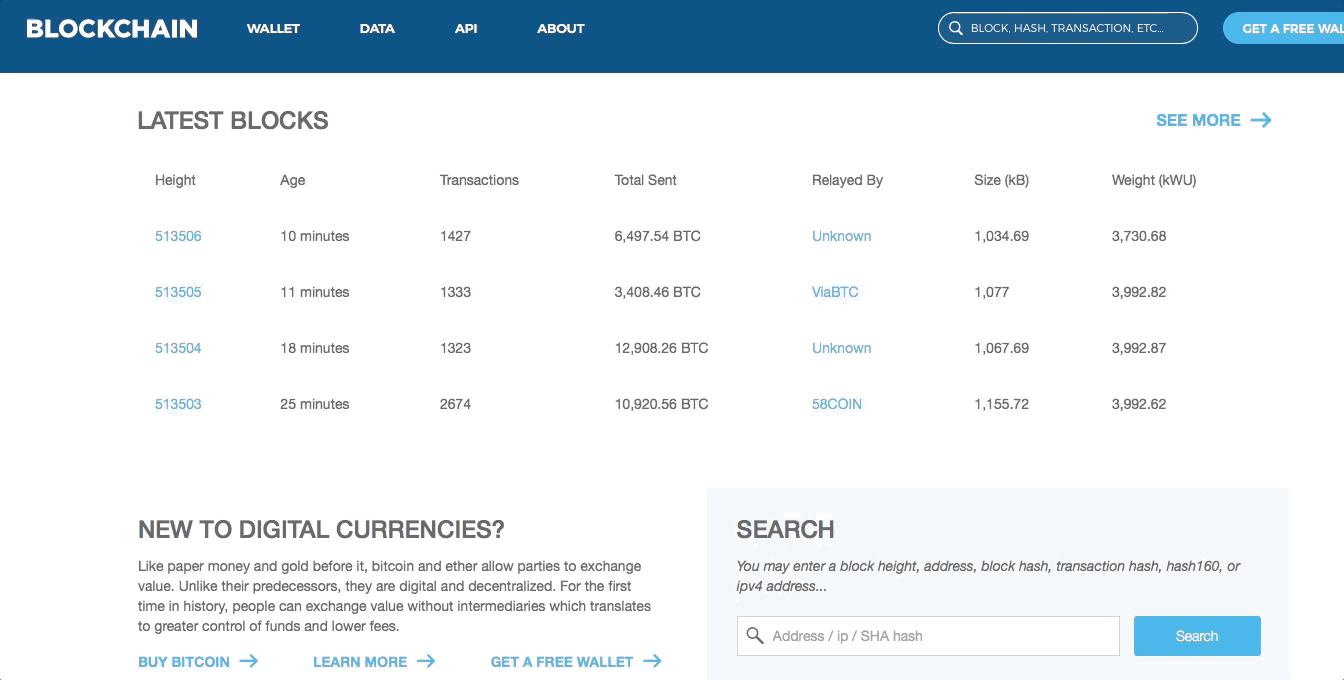Focus the header block/hash search box

(x=1067, y=28)
